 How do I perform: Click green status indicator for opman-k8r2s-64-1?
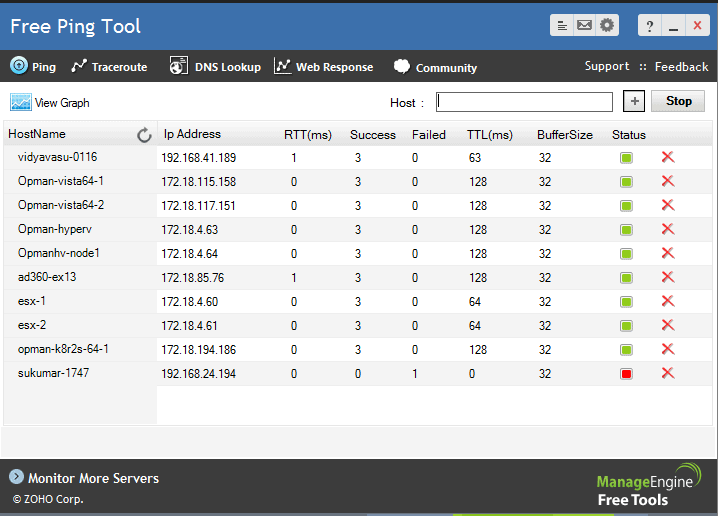626,350
